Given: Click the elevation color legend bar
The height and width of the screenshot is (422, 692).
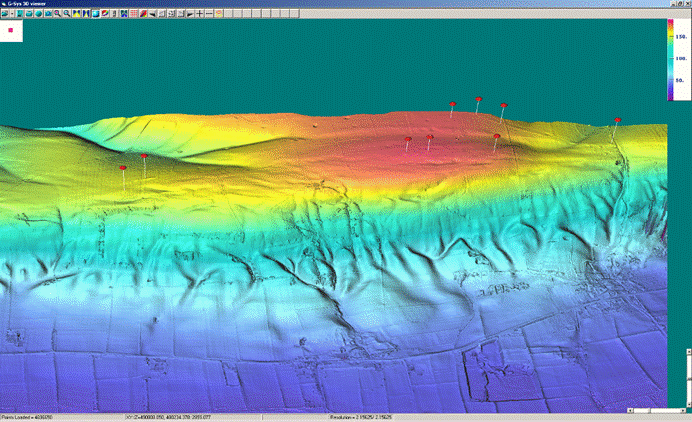Looking at the screenshot, I should [672, 60].
